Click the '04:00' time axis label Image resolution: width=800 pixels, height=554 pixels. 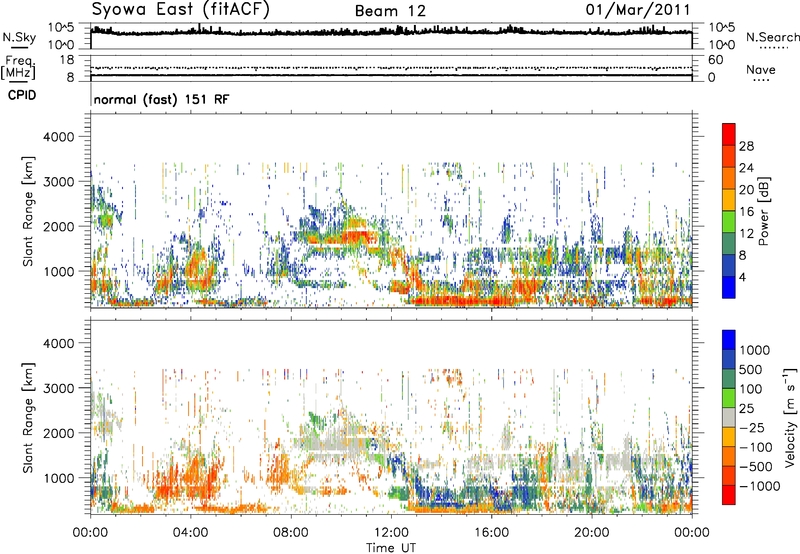click(190, 533)
